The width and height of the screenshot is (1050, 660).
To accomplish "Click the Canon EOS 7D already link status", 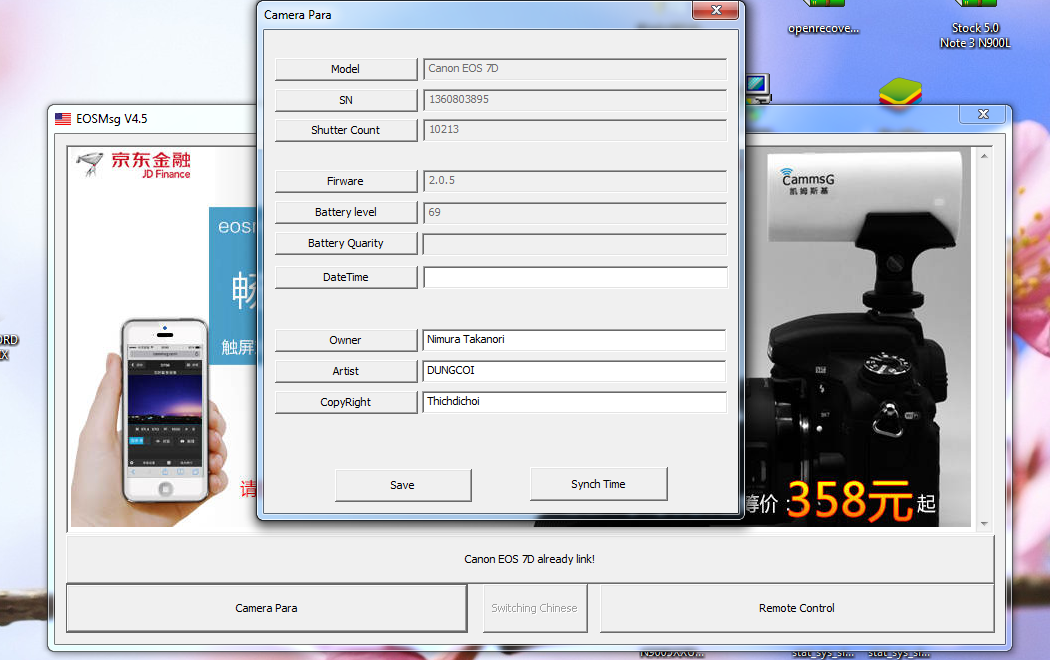I will (530, 559).
